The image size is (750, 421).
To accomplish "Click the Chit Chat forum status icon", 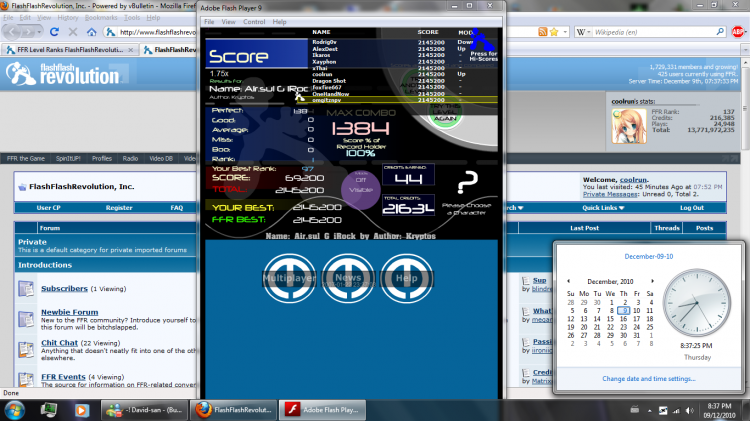I will pyautogui.click(x=26, y=350).
